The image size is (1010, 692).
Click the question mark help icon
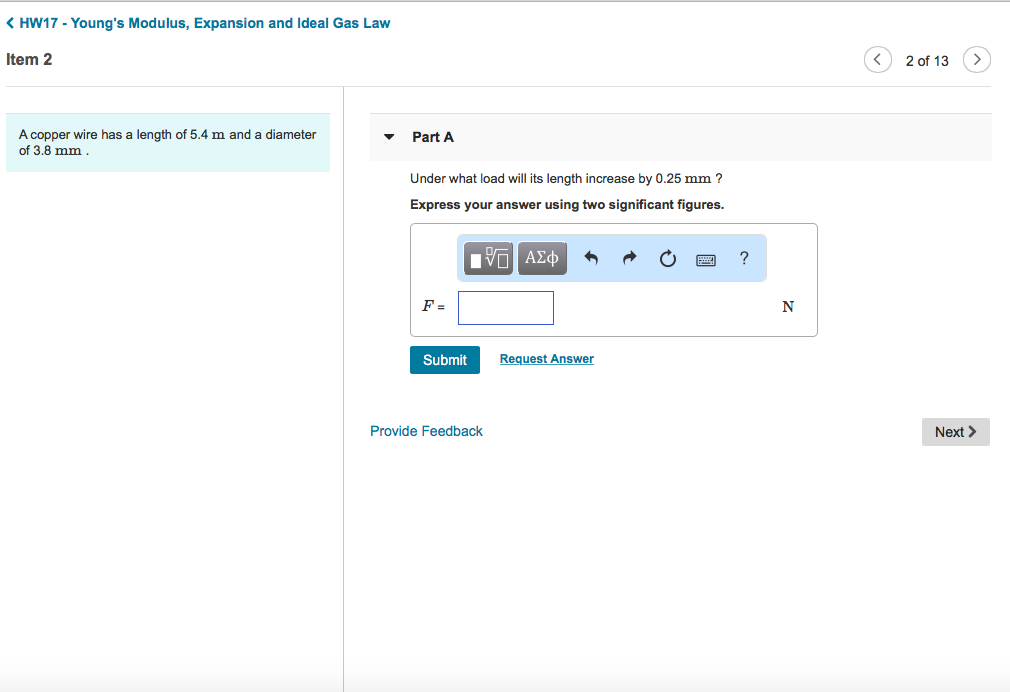(x=743, y=258)
